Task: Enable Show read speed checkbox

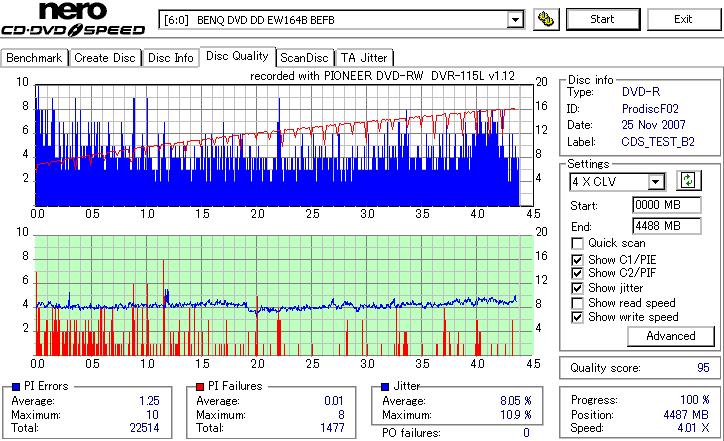Action: pyautogui.click(x=577, y=303)
